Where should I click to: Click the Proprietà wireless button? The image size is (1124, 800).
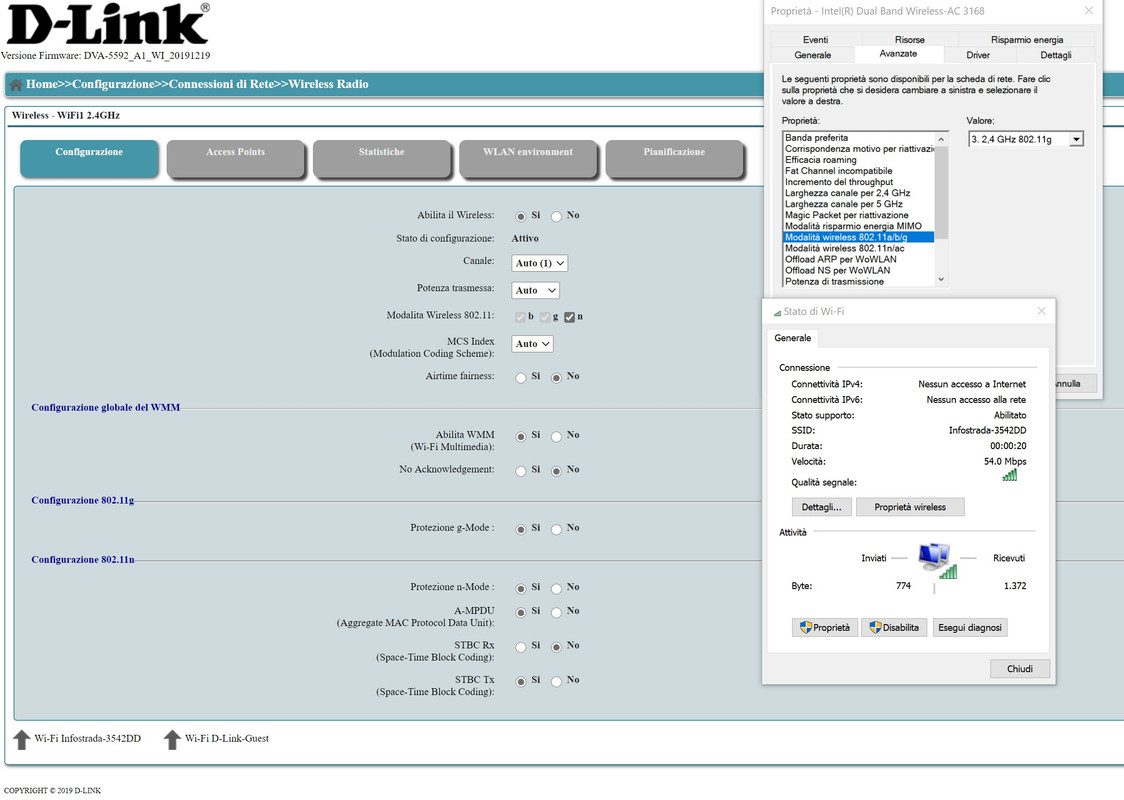point(910,507)
